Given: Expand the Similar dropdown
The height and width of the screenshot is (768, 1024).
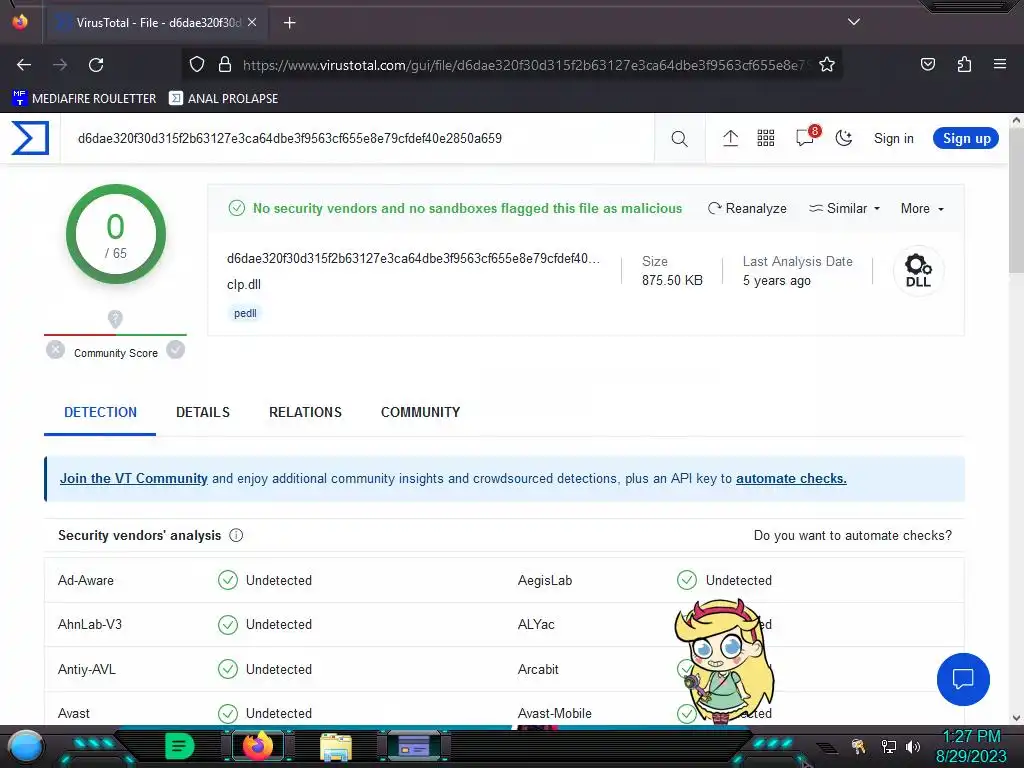Looking at the screenshot, I should (844, 208).
